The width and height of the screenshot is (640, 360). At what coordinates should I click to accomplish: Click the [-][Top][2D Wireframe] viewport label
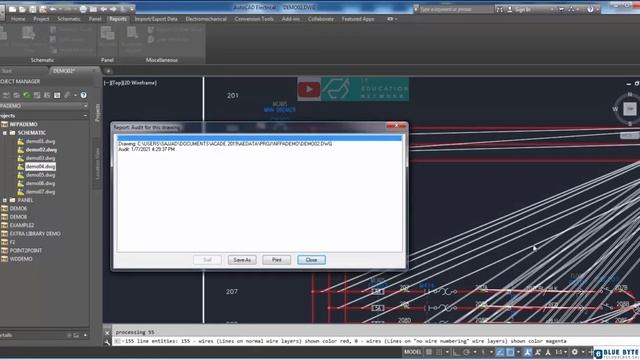(x=130, y=83)
